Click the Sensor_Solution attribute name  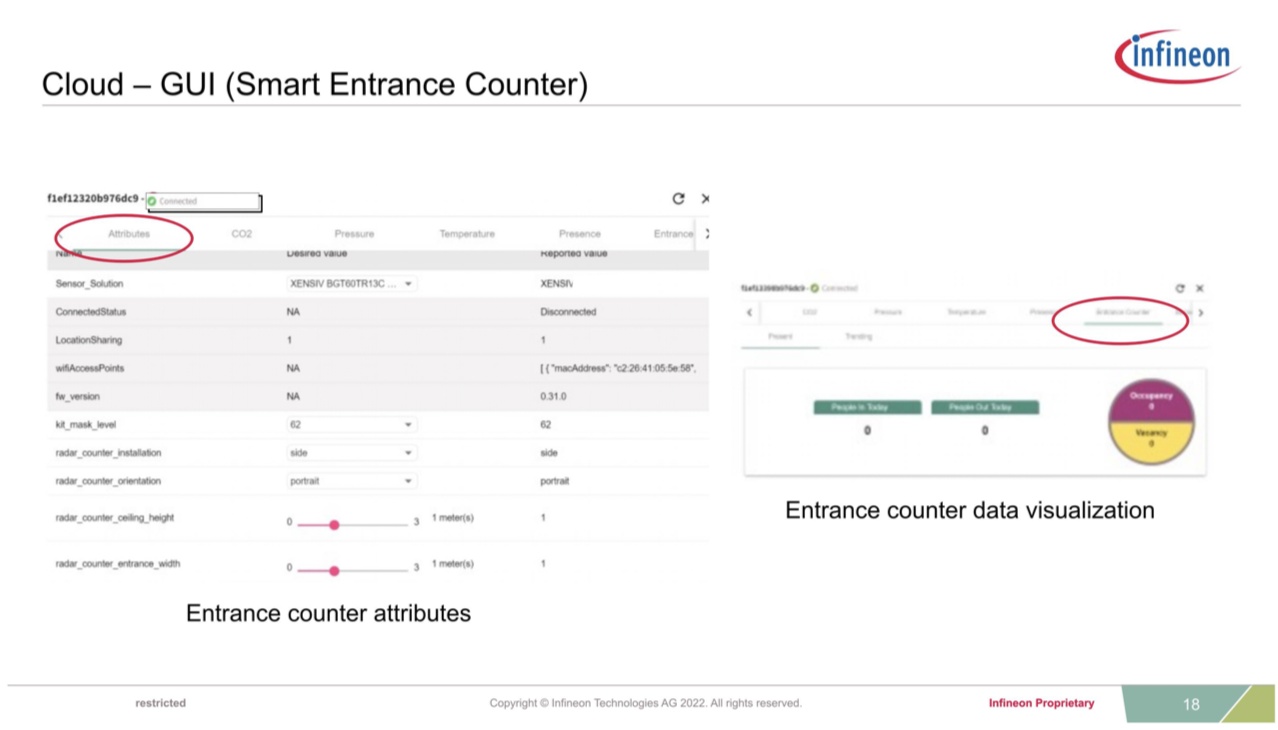click(x=89, y=284)
